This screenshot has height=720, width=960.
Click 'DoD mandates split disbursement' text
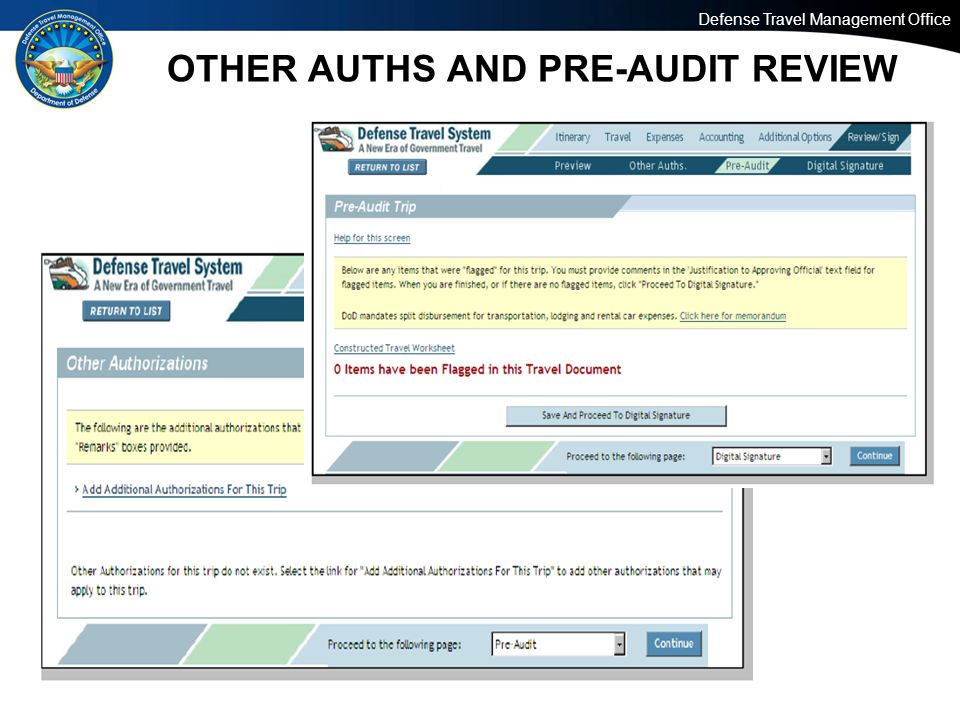(509, 316)
